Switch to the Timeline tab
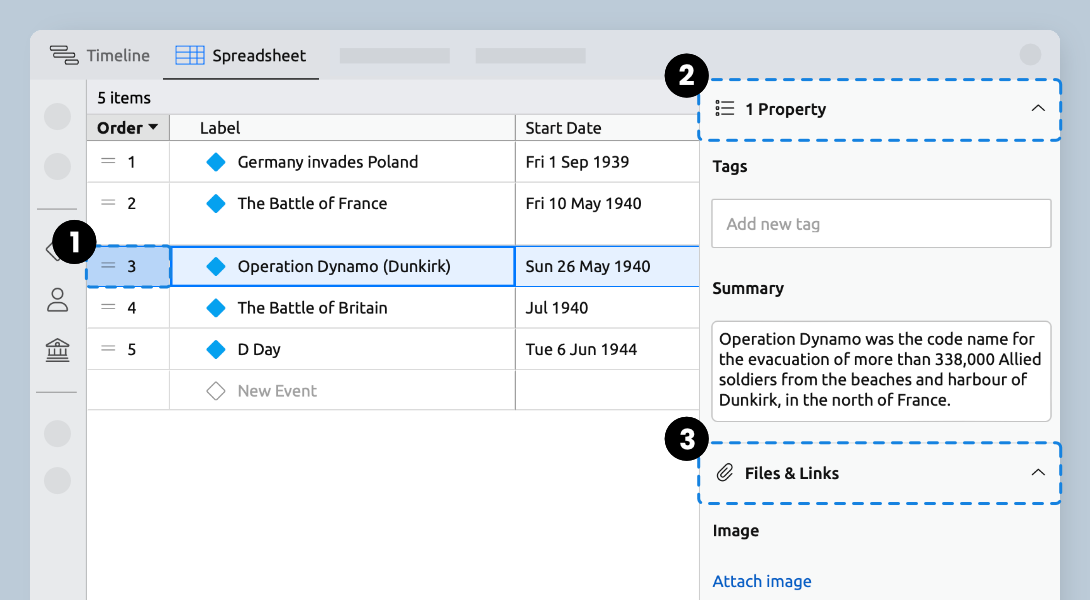The width and height of the screenshot is (1090, 600). click(99, 56)
